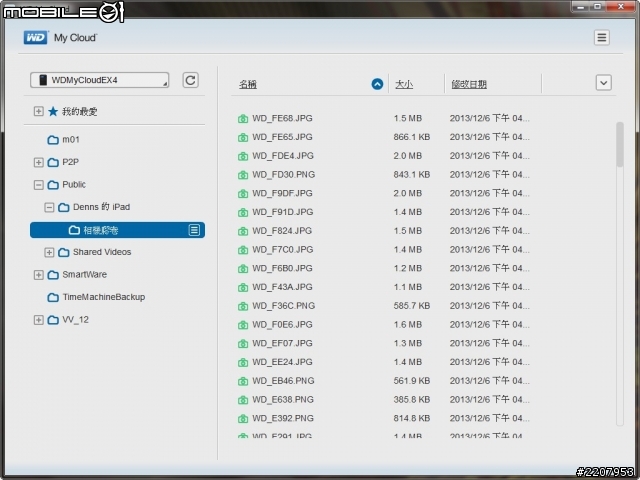Screen dimensions: 640x480
Task: Select file name WD_F36C.PNG
Action: click(284, 306)
